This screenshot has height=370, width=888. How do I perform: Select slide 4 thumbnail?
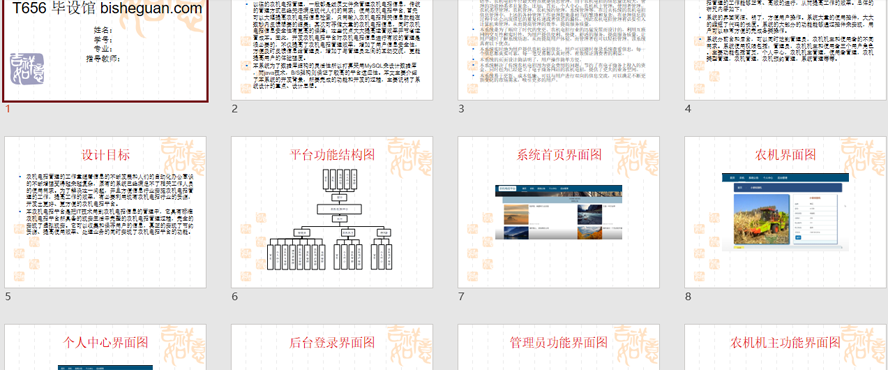(x=785, y=50)
